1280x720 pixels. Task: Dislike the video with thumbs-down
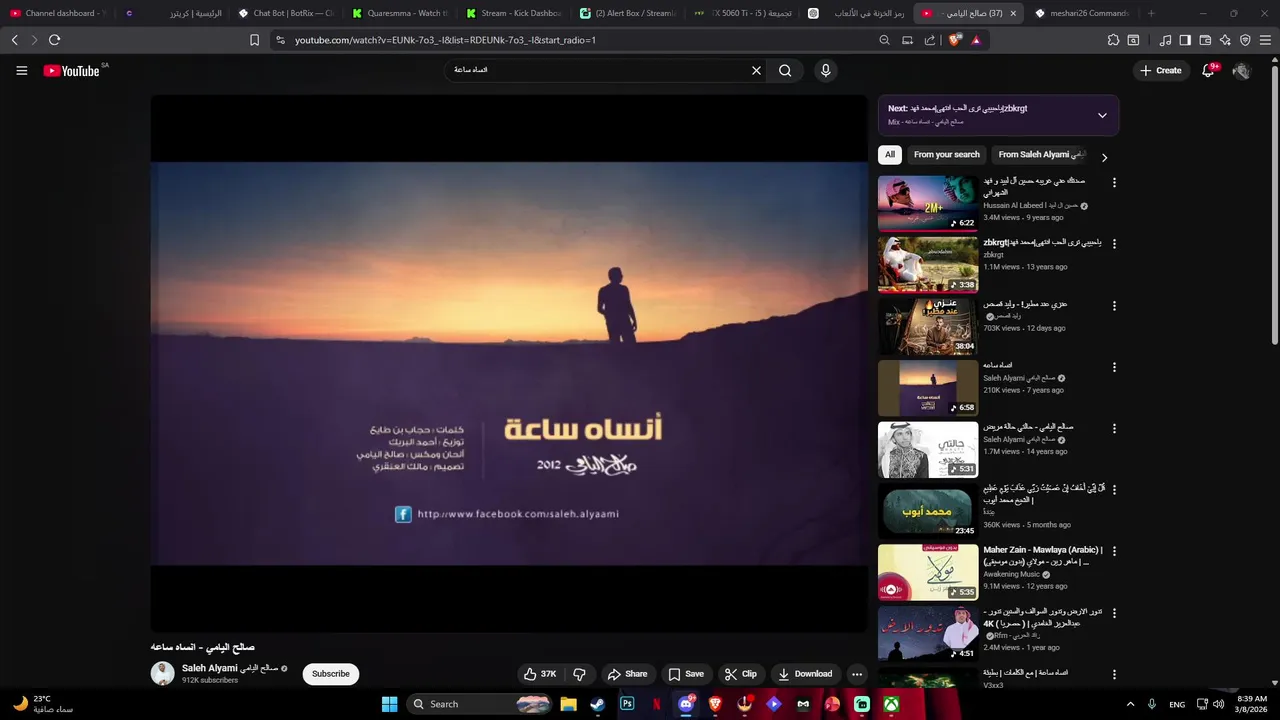pos(579,674)
